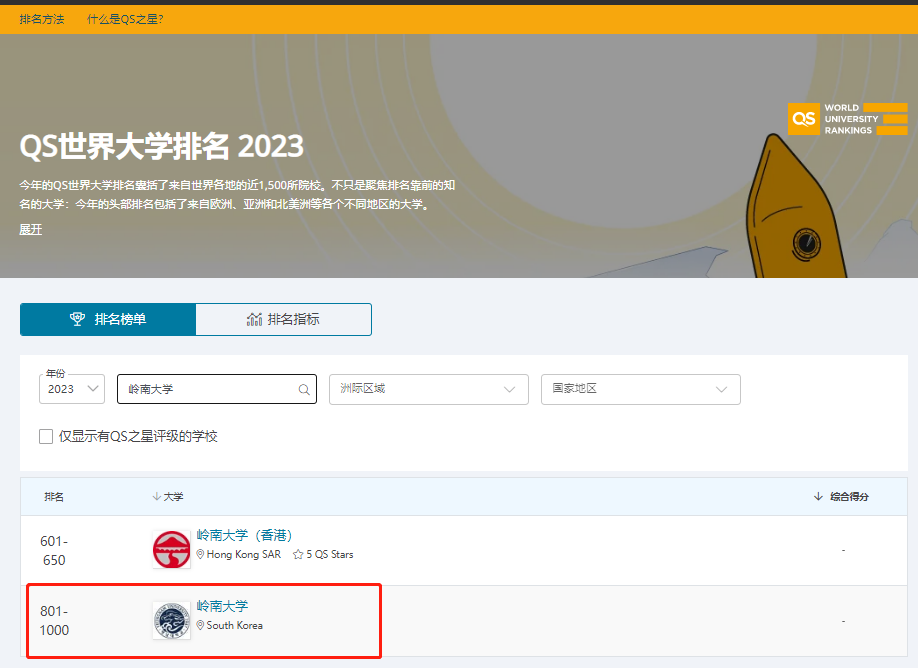Click the Lingnan University Hong Kong logo

pos(172,549)
